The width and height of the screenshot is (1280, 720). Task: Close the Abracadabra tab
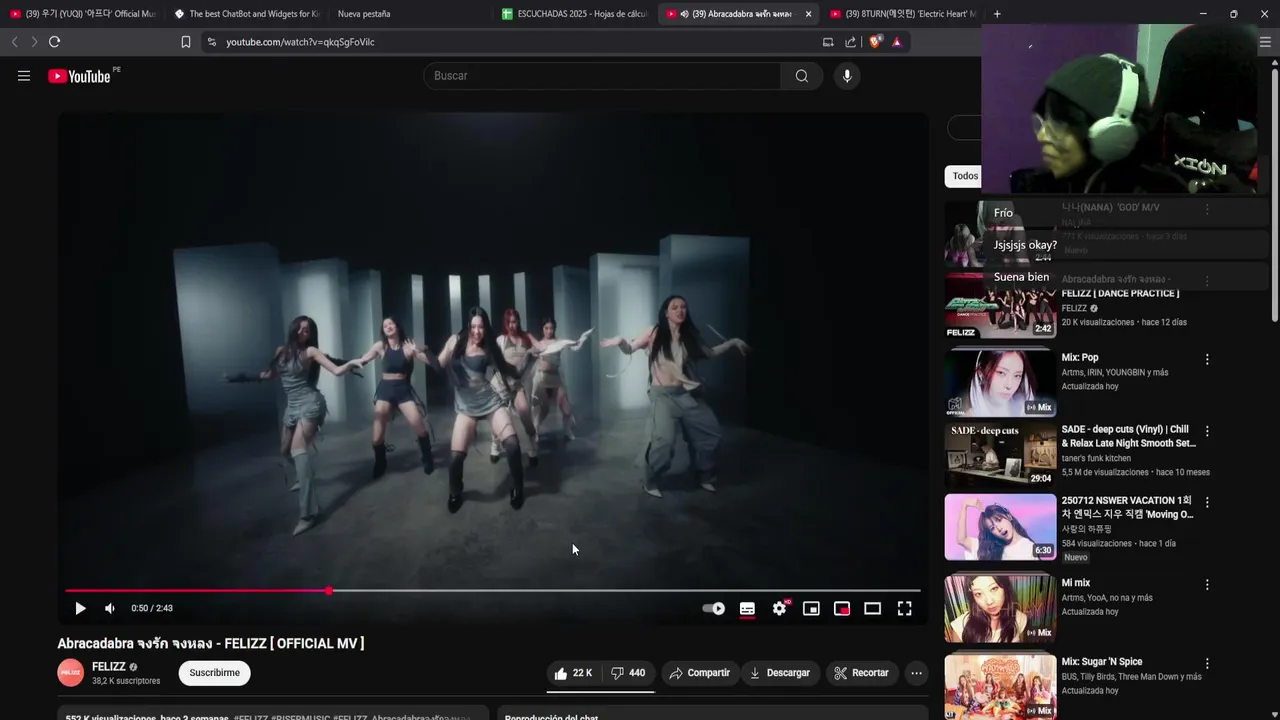tap(808, 14)
